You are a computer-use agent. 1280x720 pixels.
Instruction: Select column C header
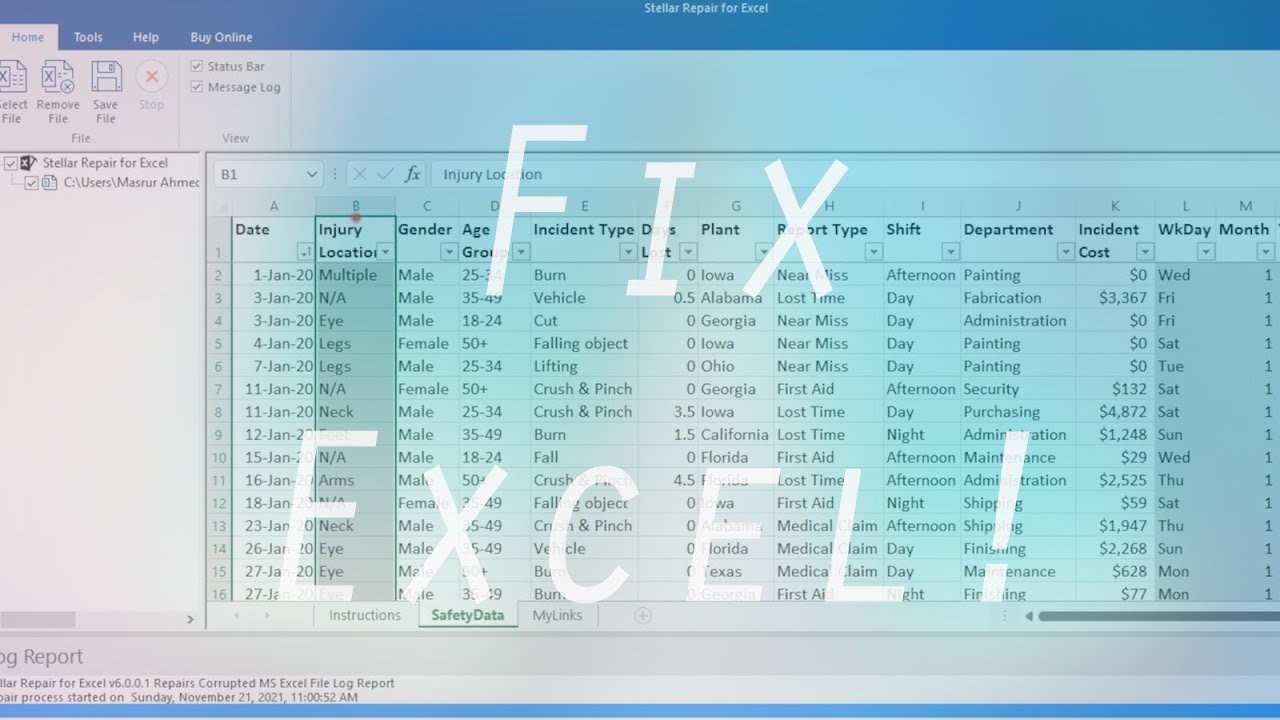(427, 206)
